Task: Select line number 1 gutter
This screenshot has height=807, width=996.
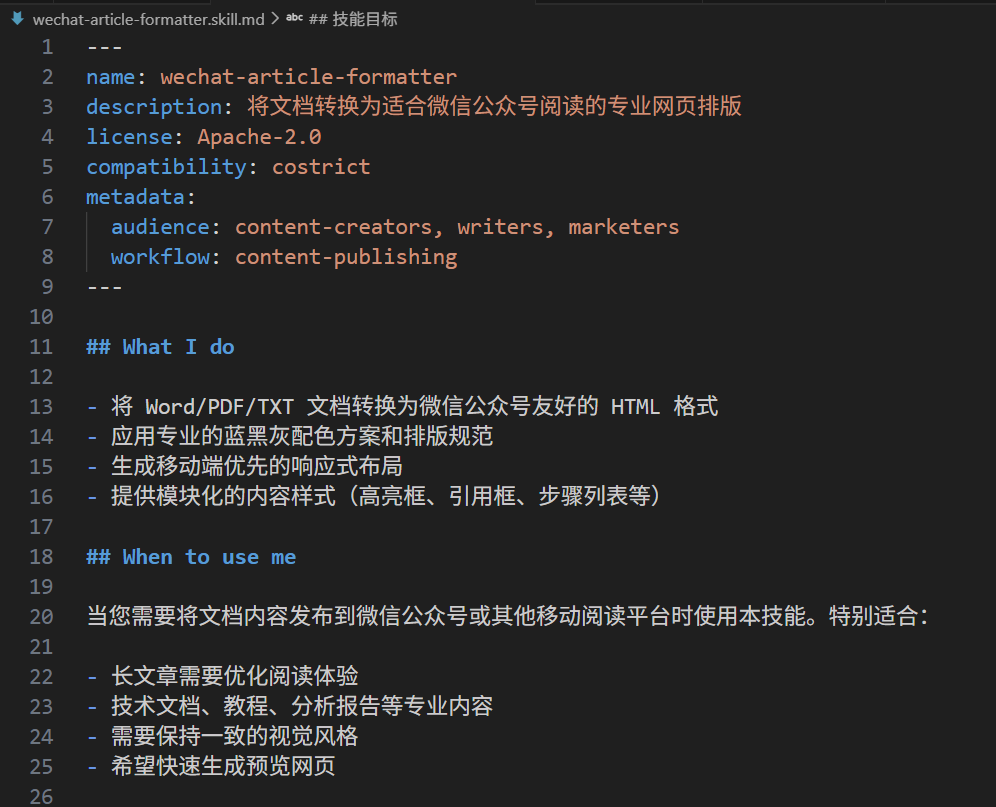Action: (x=46, y=46)
